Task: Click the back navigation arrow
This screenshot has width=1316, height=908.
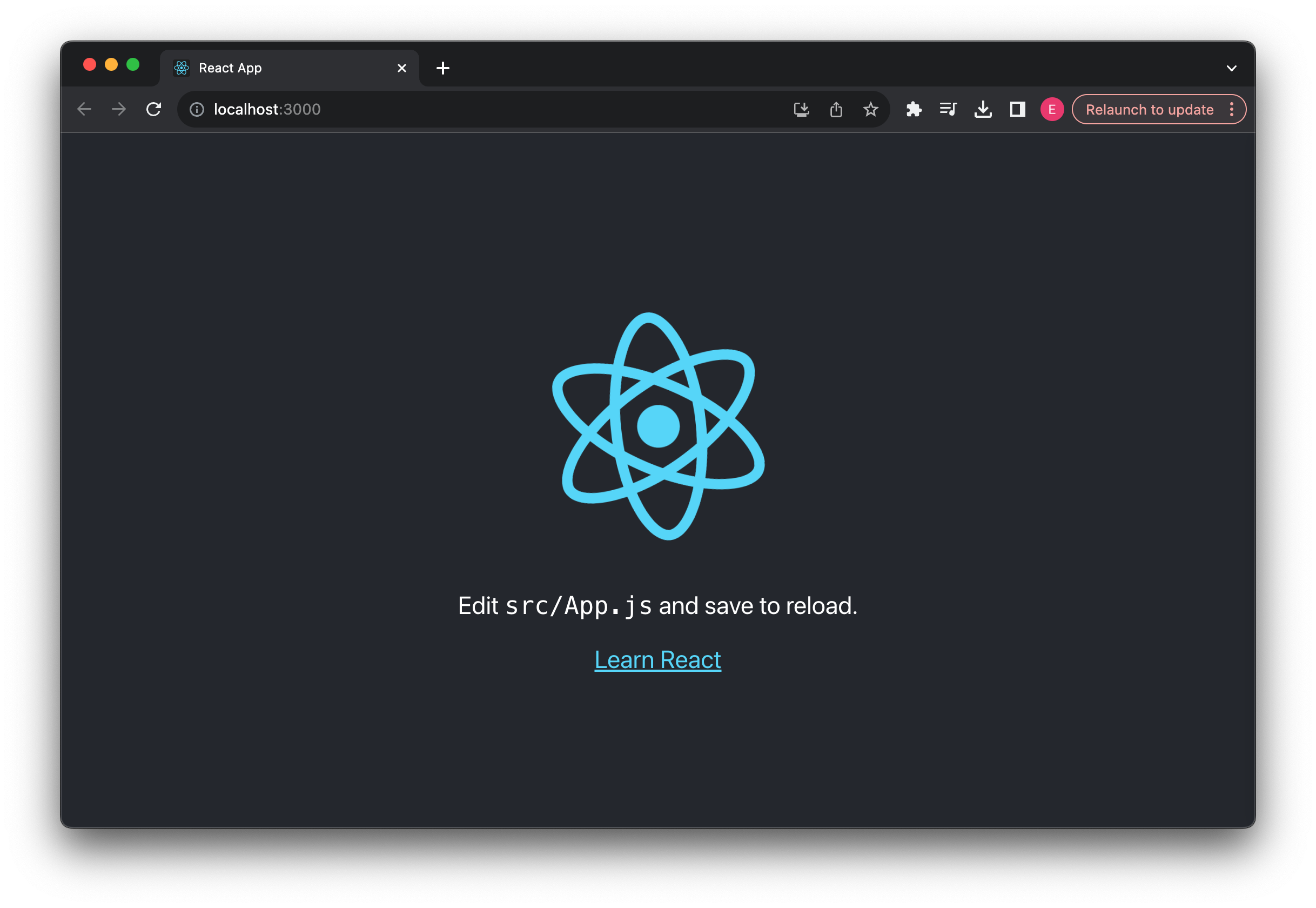Action: pos(84,109)
